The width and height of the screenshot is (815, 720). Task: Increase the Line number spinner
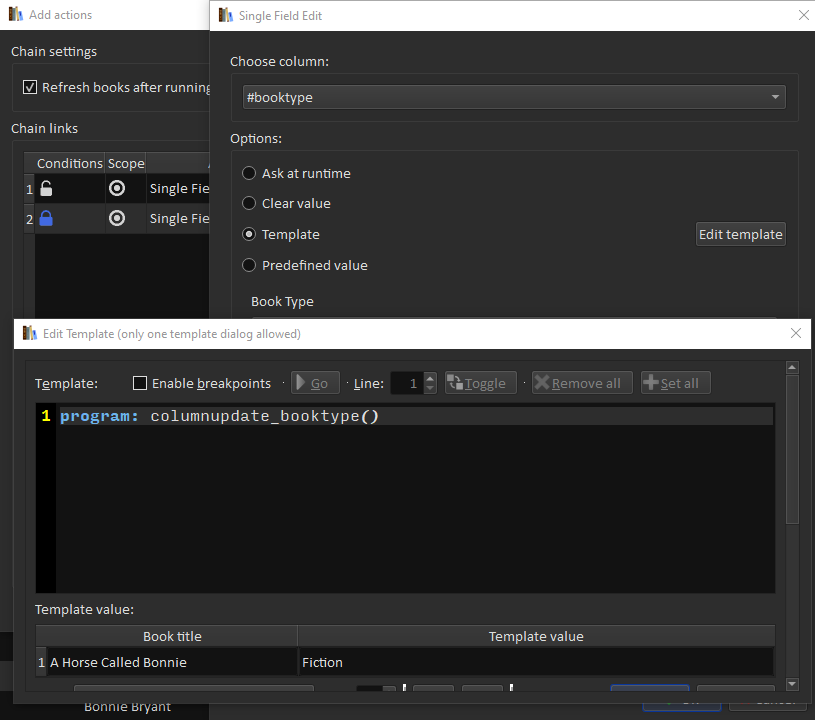pyautogui.click(x=430, y=378)
